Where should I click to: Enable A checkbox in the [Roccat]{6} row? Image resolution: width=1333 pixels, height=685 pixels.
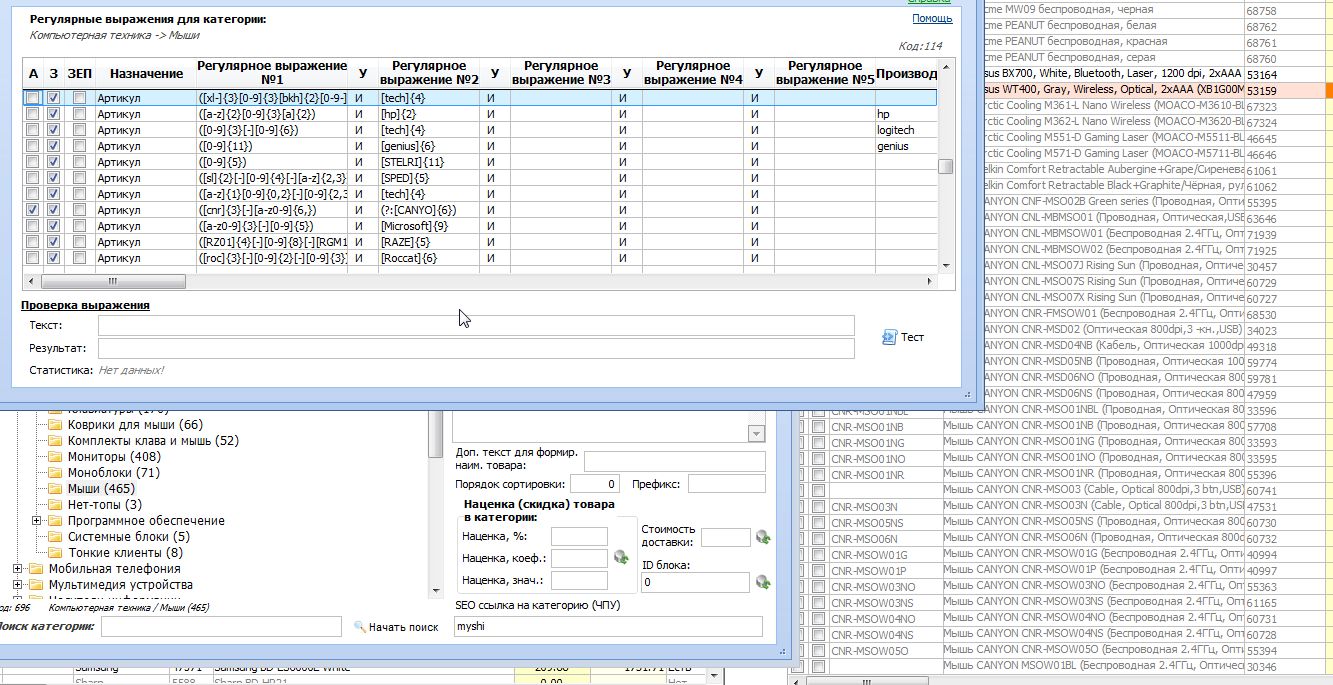pos(33,258)
